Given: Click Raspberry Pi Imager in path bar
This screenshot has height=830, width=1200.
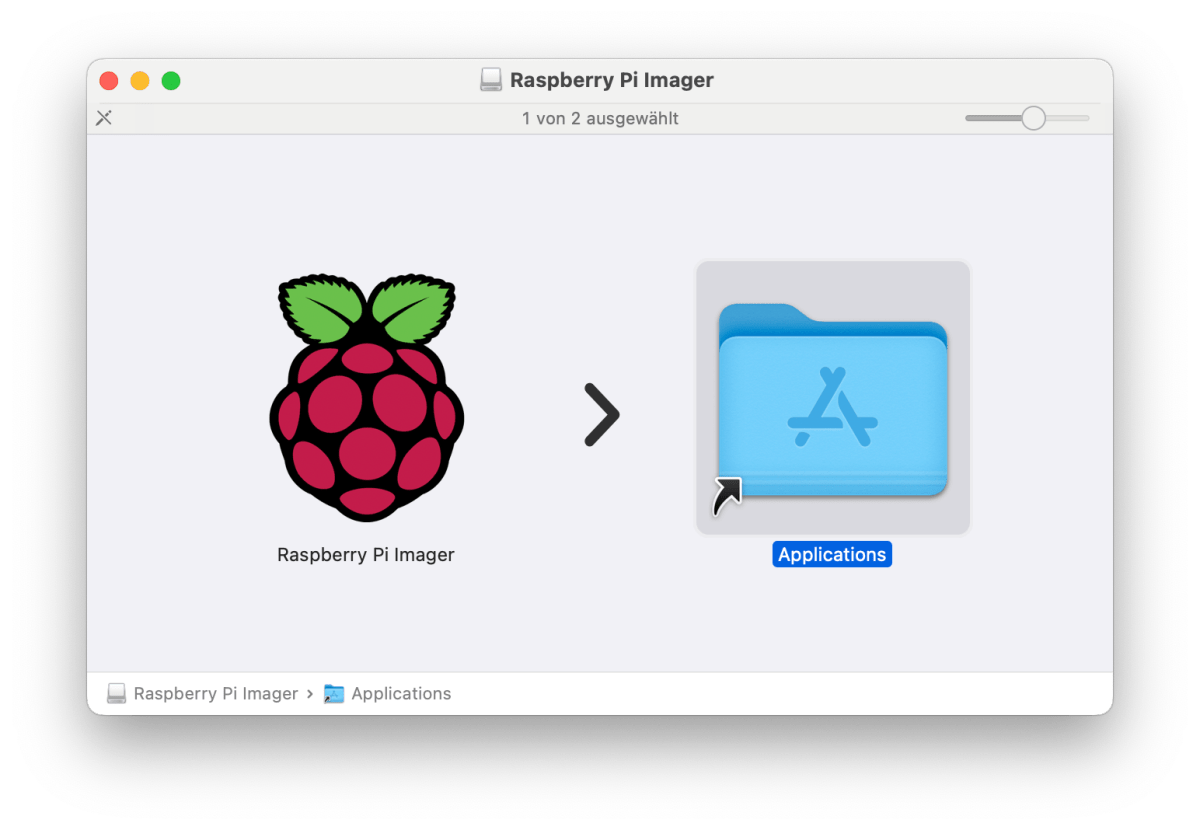Looking at the screenshot, I should click(216, 694).
